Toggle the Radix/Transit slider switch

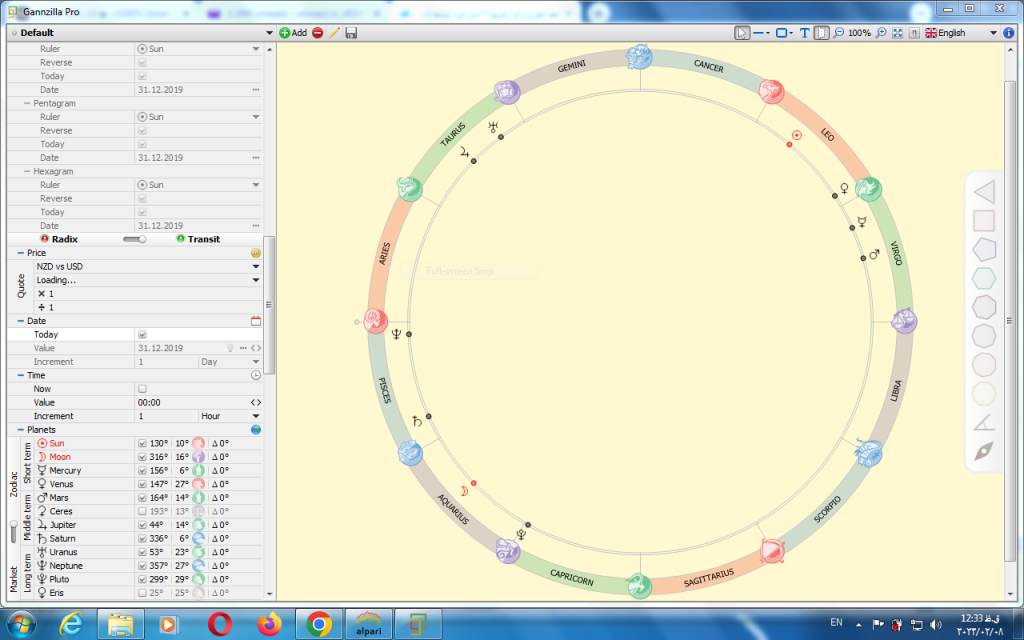135,239
